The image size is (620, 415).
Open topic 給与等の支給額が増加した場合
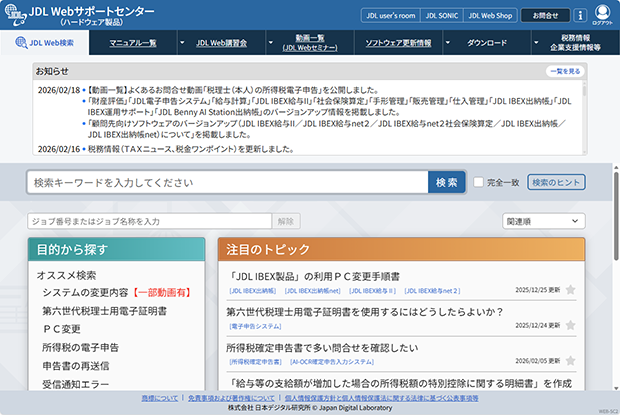[401, 383]
